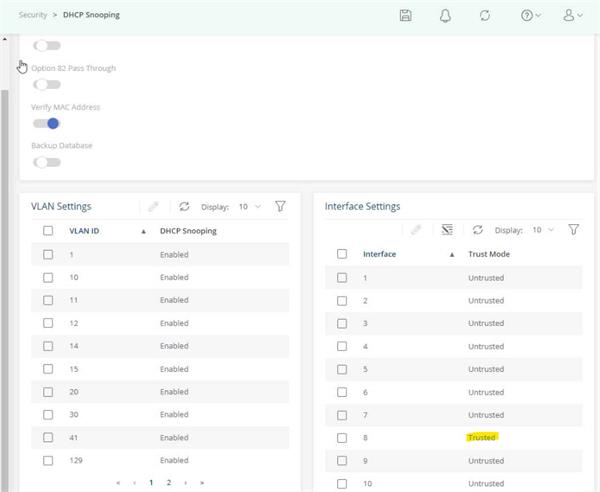Click the top bar refresh icon
This screenshot has width=600, height=492.
pos(485,16)
